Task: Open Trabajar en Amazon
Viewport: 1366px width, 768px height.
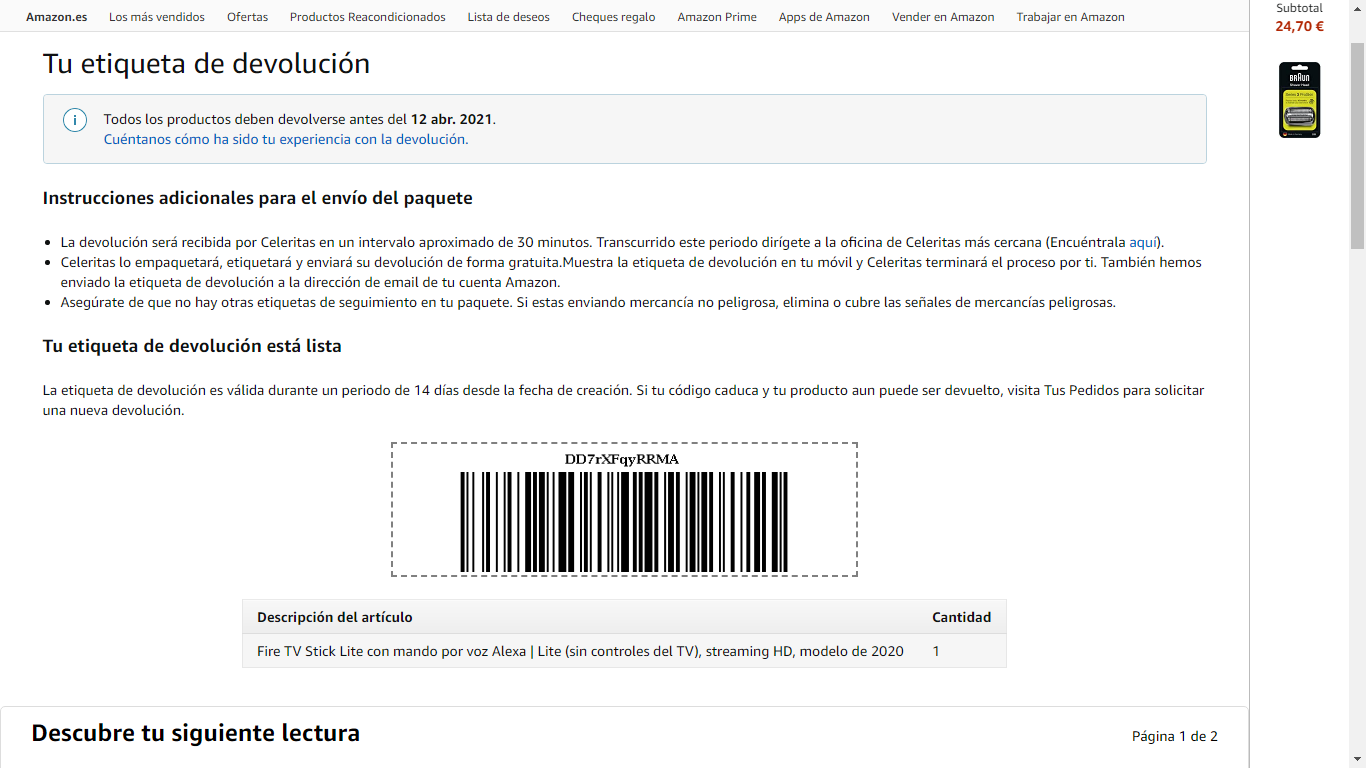Action: tap(1070, 17)
